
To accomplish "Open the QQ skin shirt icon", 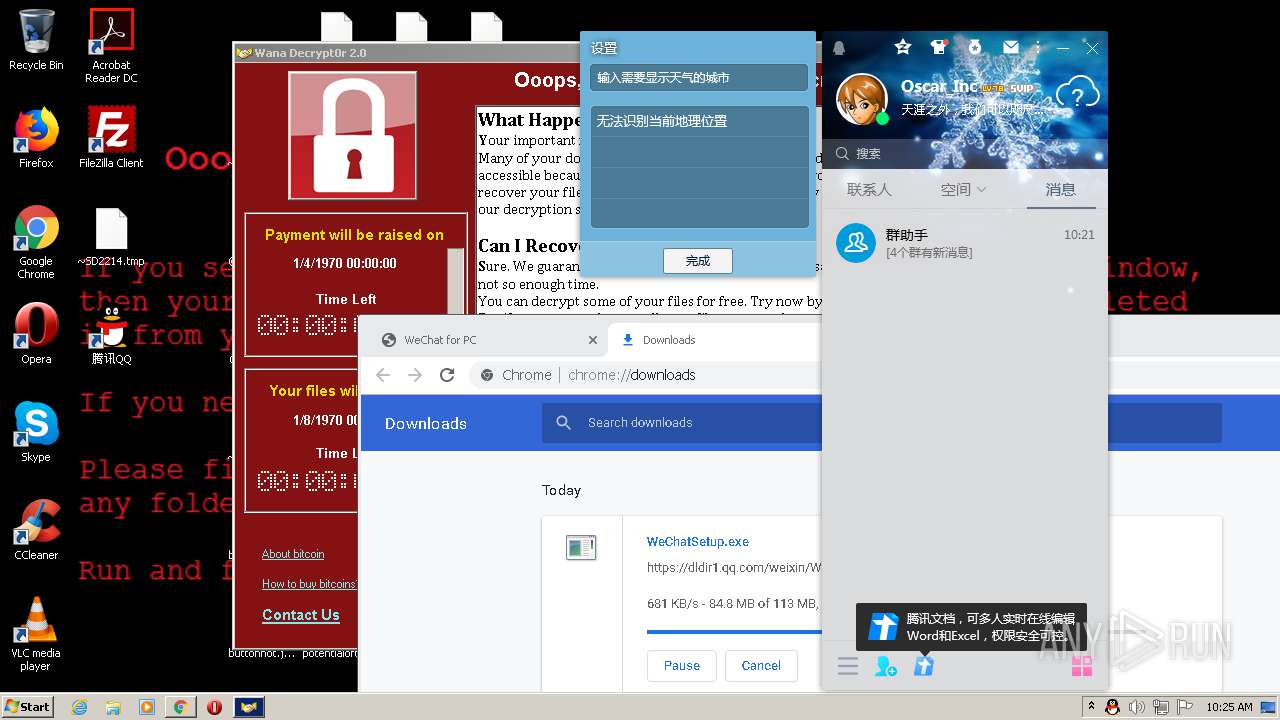I will (938, 47).
